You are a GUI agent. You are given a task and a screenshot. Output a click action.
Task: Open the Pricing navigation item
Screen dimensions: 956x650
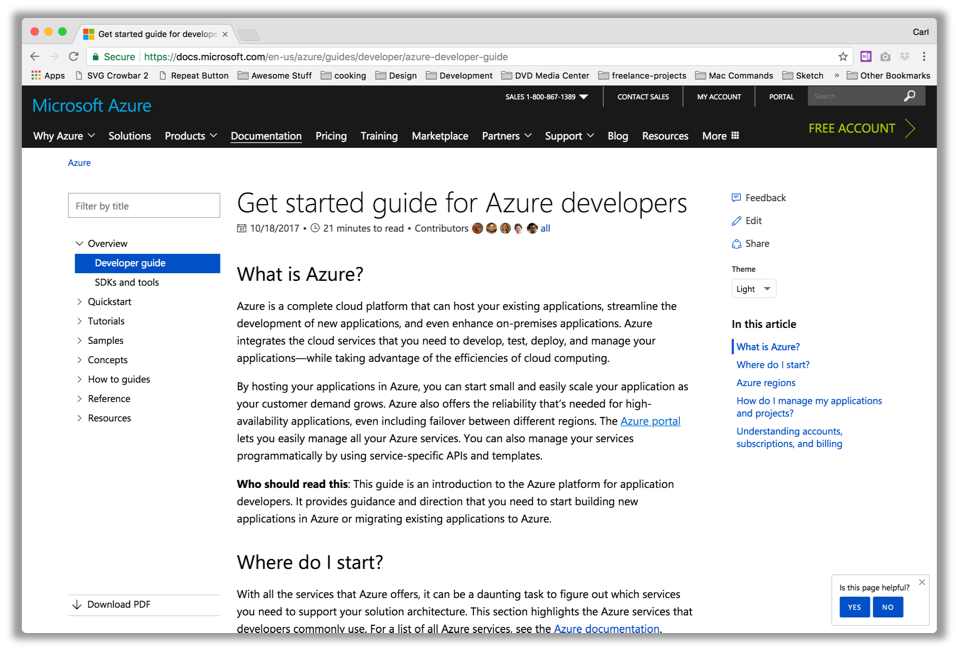[x=331, y=135]
